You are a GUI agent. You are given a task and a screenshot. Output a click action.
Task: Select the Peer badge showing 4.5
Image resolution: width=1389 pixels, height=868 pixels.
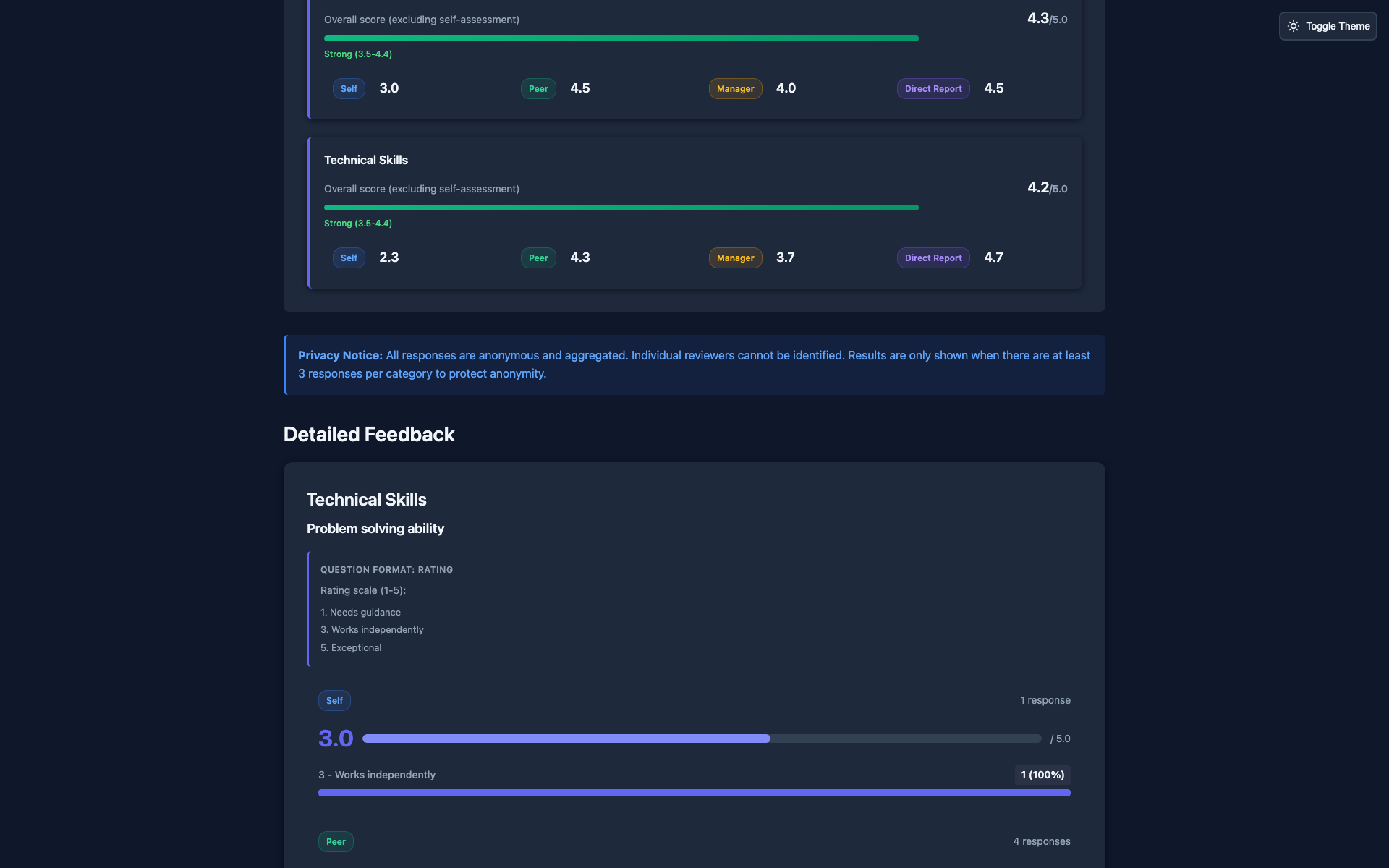click(x=538, y=88)
